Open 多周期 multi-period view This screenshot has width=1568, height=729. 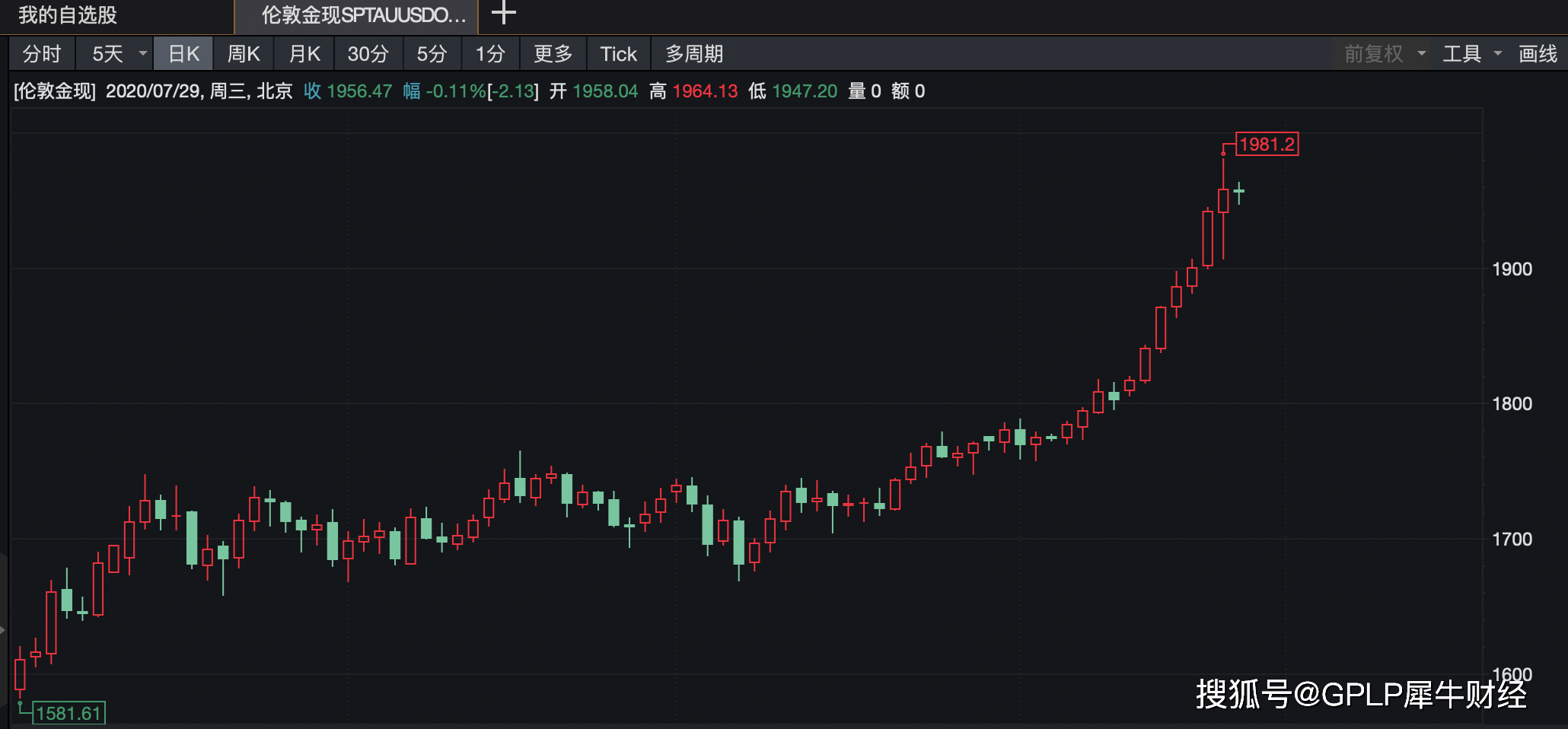(694, 54)
